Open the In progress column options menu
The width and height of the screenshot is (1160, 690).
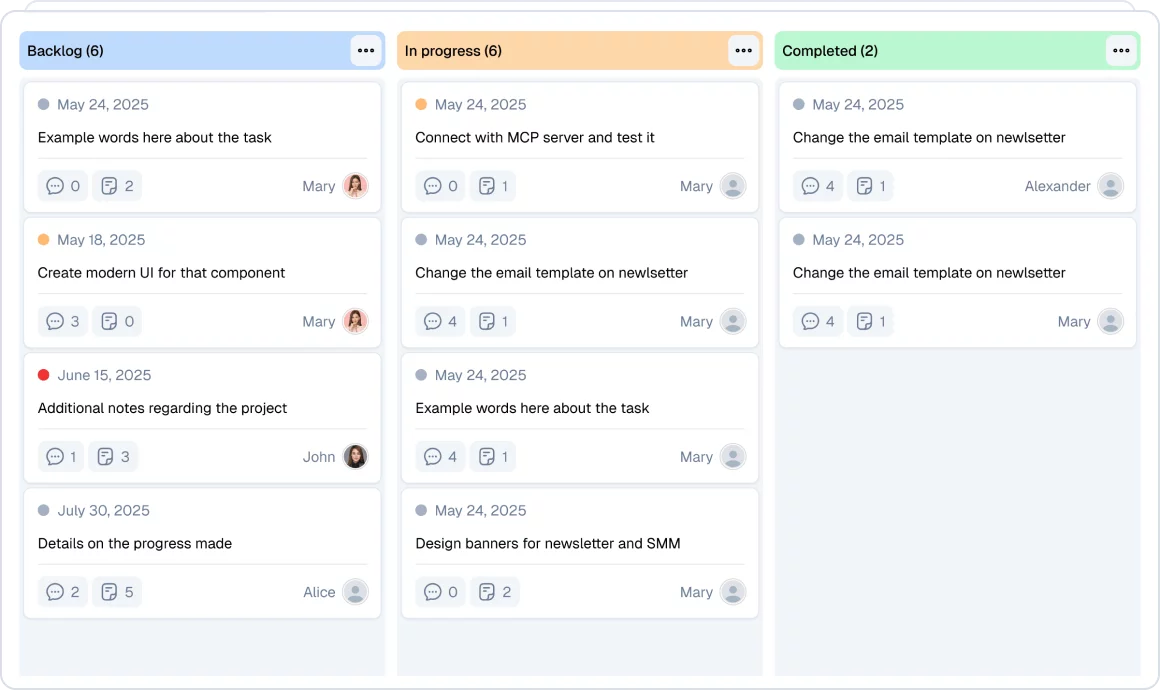(x=743, y=51)
